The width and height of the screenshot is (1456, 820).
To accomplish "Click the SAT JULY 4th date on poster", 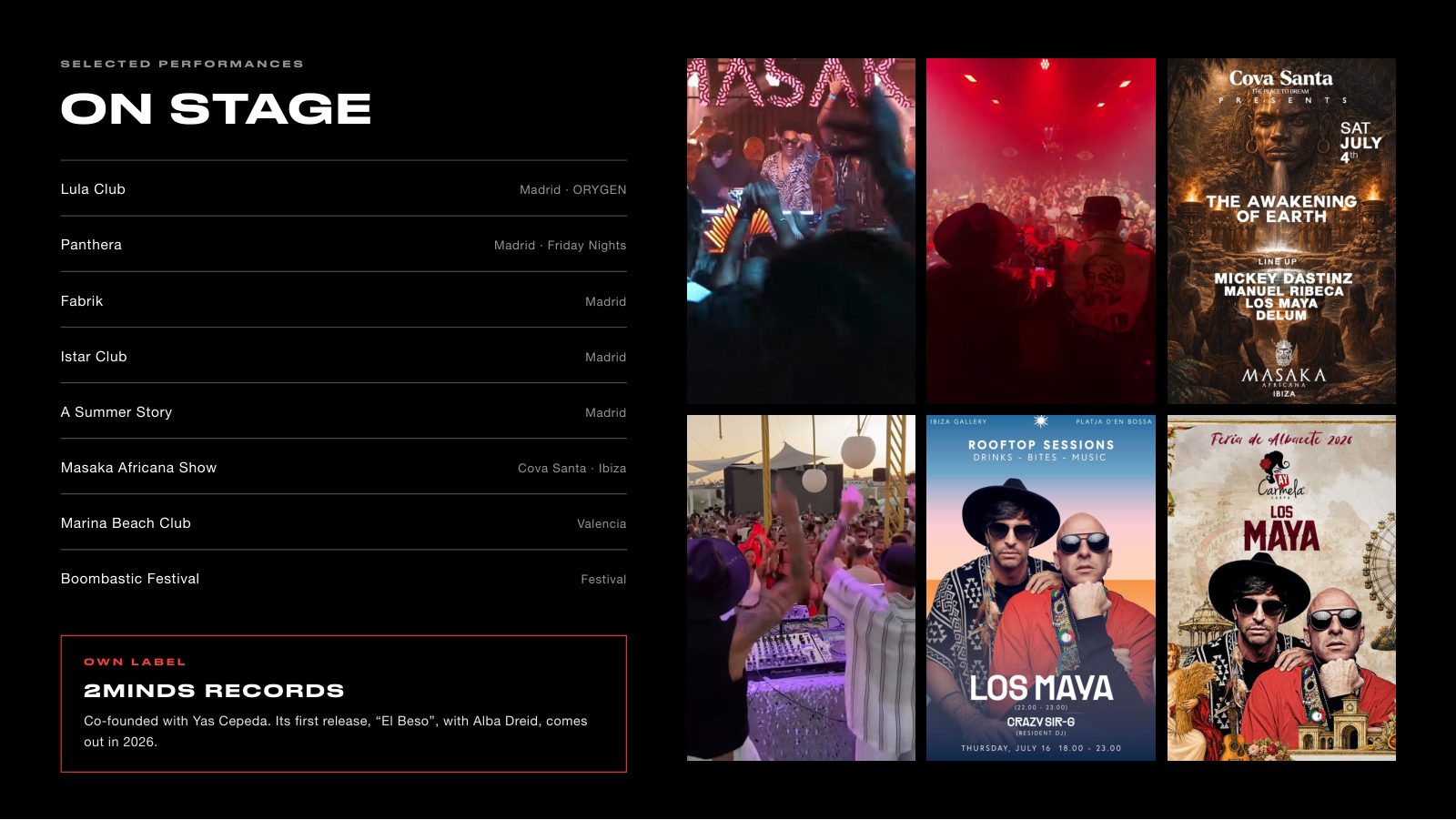I will (1360, 143).
